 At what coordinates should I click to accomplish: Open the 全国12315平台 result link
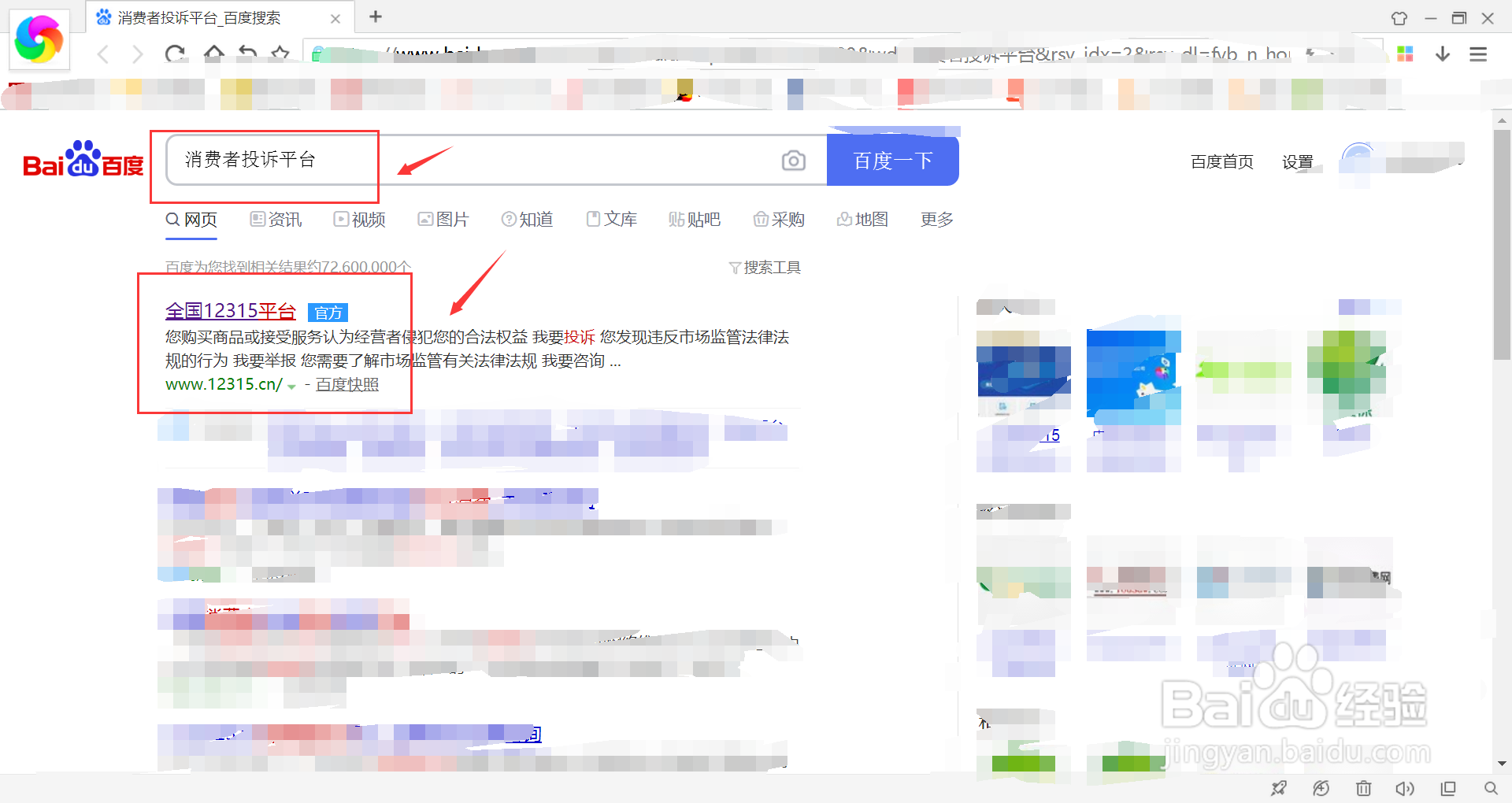click(230, 310)
